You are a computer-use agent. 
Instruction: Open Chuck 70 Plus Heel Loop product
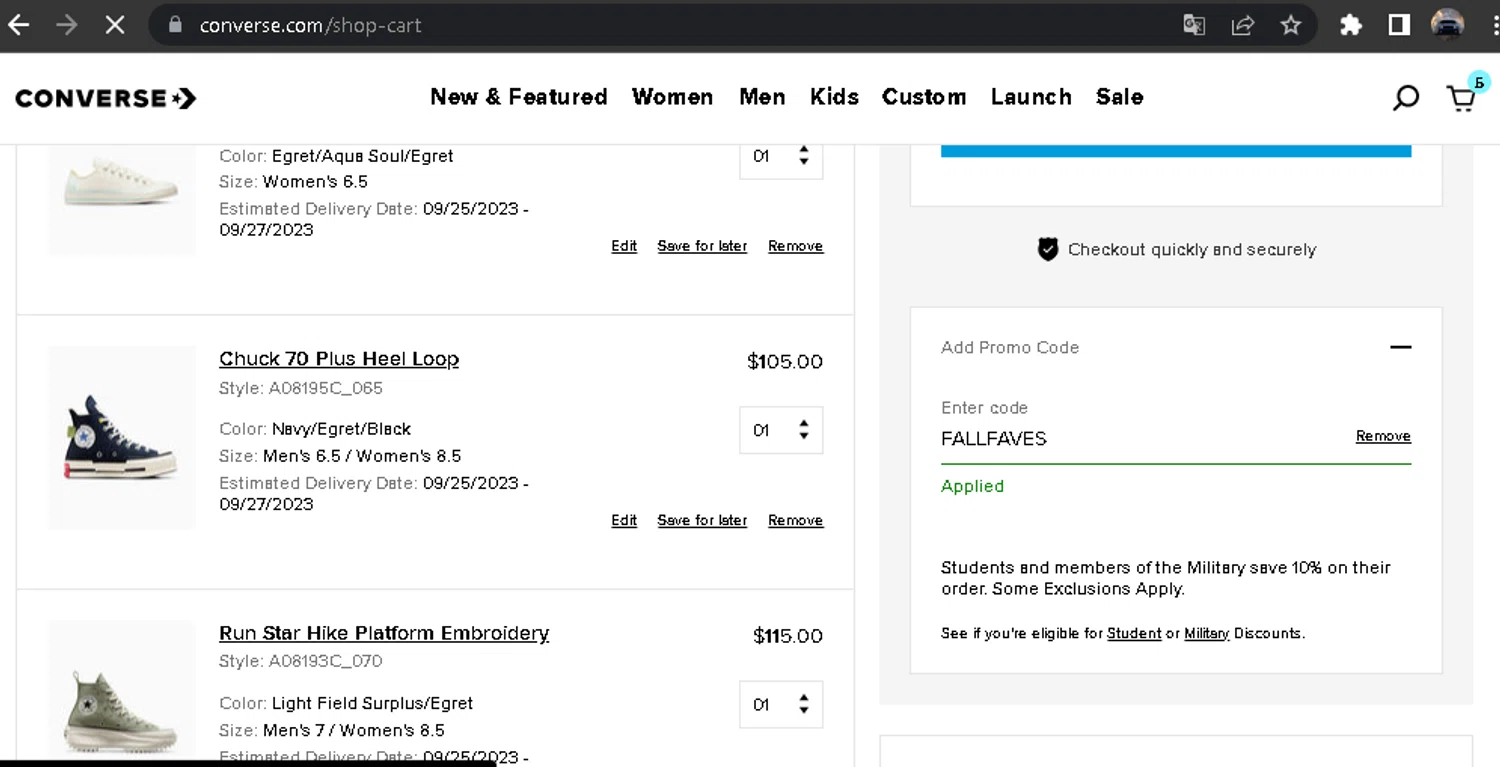[339, 359]
